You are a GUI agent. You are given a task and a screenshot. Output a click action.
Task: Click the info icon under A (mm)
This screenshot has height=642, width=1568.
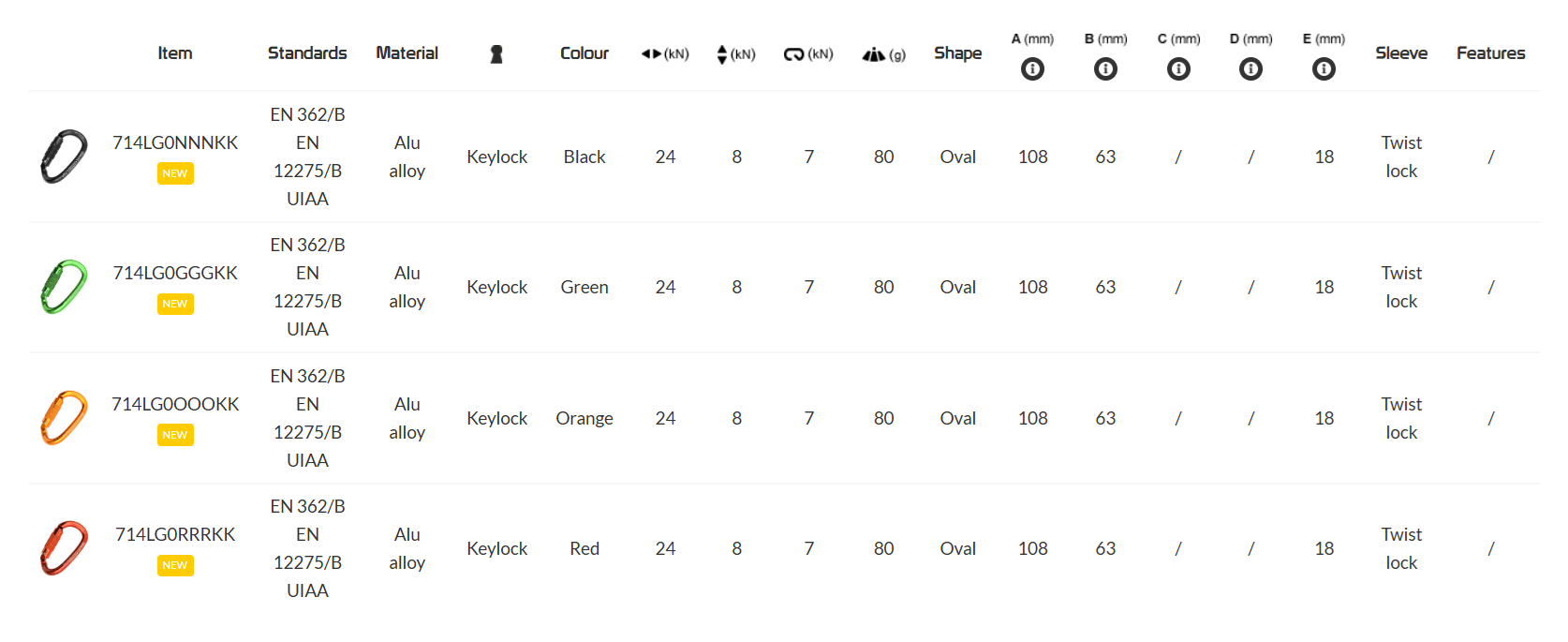click(x=1032, y=68)
